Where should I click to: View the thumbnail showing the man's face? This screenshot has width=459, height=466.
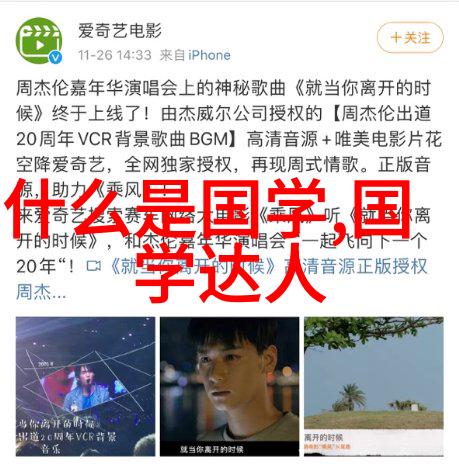(x=229, y=386)
